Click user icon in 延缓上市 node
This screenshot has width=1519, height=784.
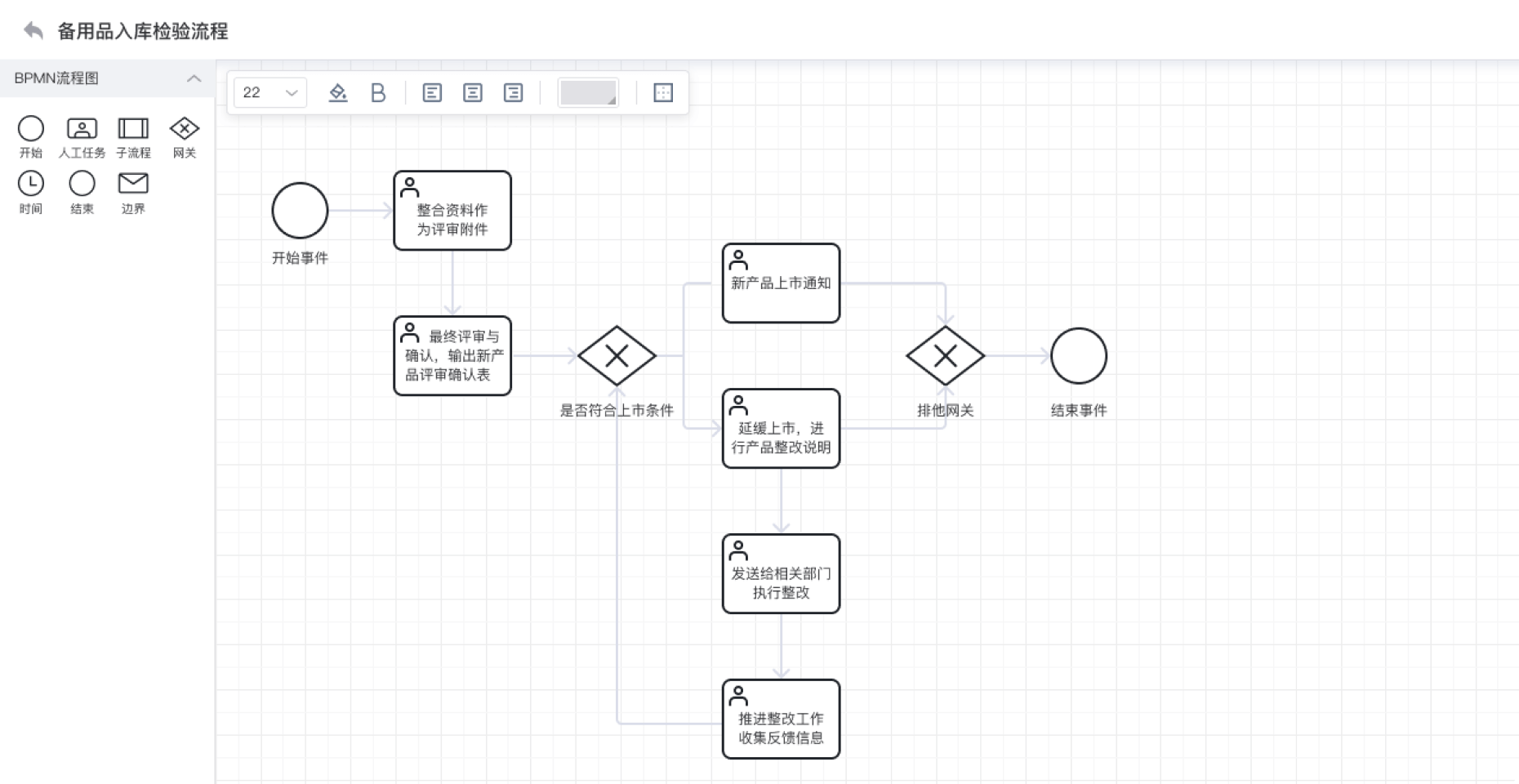pos(738,406)
